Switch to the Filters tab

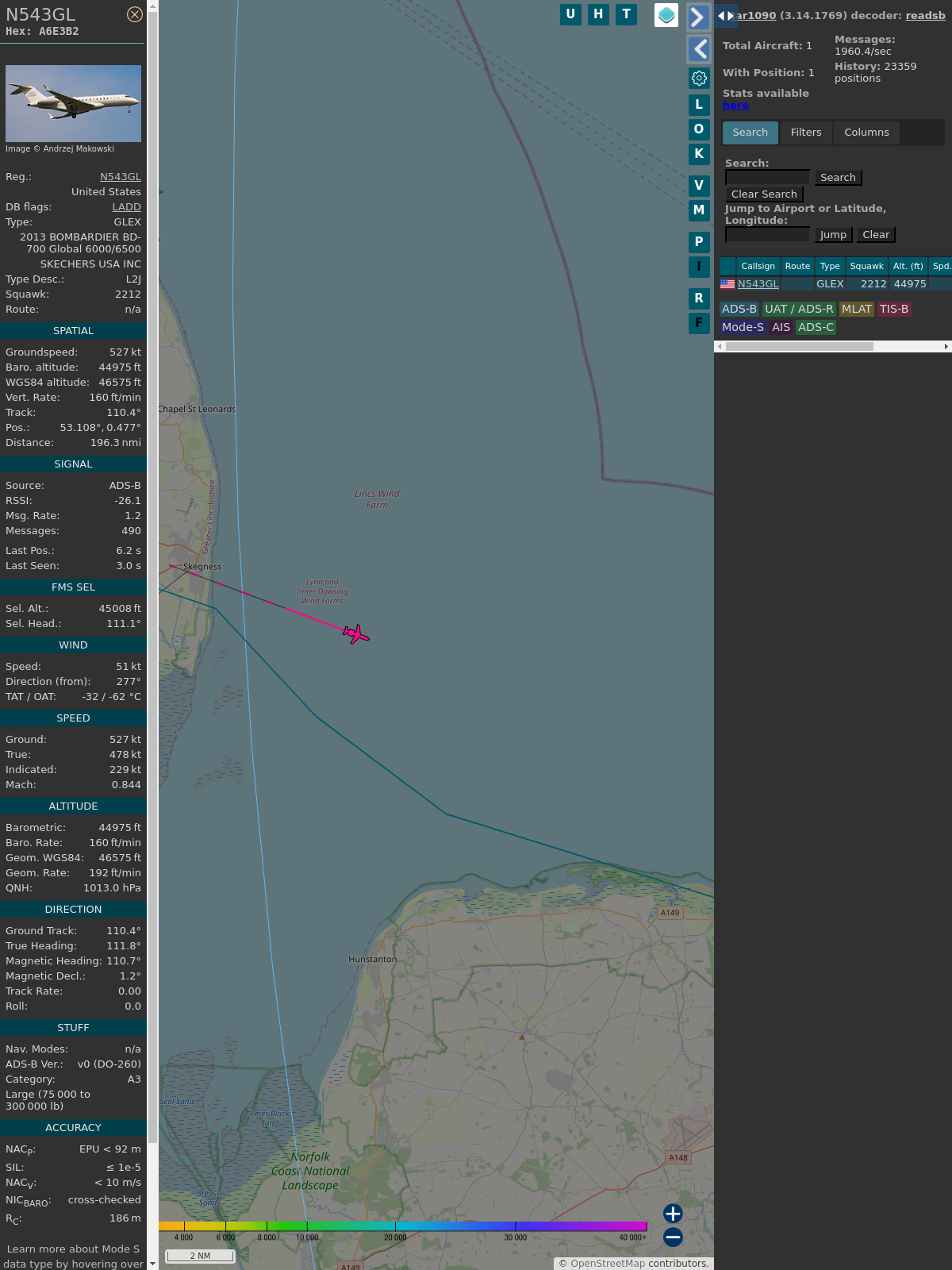(805, 133)
